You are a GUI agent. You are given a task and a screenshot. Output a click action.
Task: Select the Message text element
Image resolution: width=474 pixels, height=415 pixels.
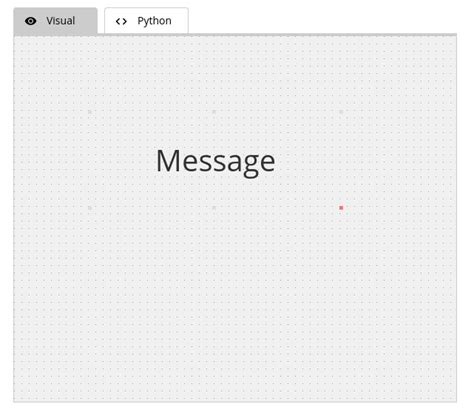click(216, 162)
